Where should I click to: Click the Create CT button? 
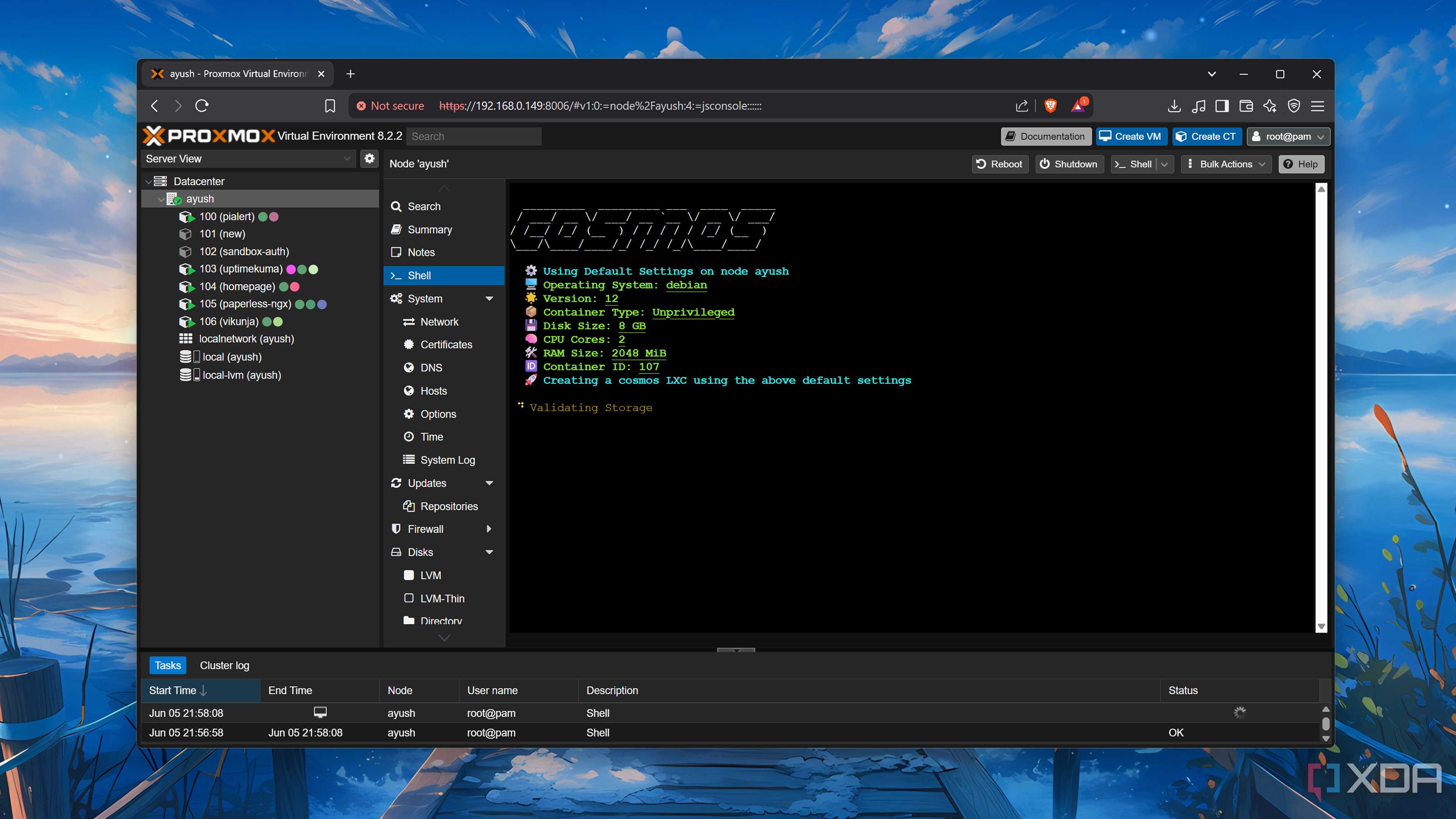[x=1207, y=136]
